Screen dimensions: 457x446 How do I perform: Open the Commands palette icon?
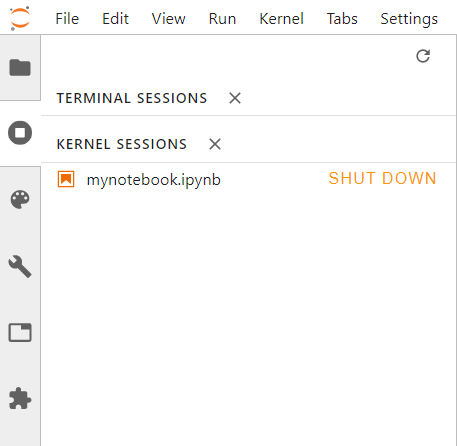[x=20, y=199]
